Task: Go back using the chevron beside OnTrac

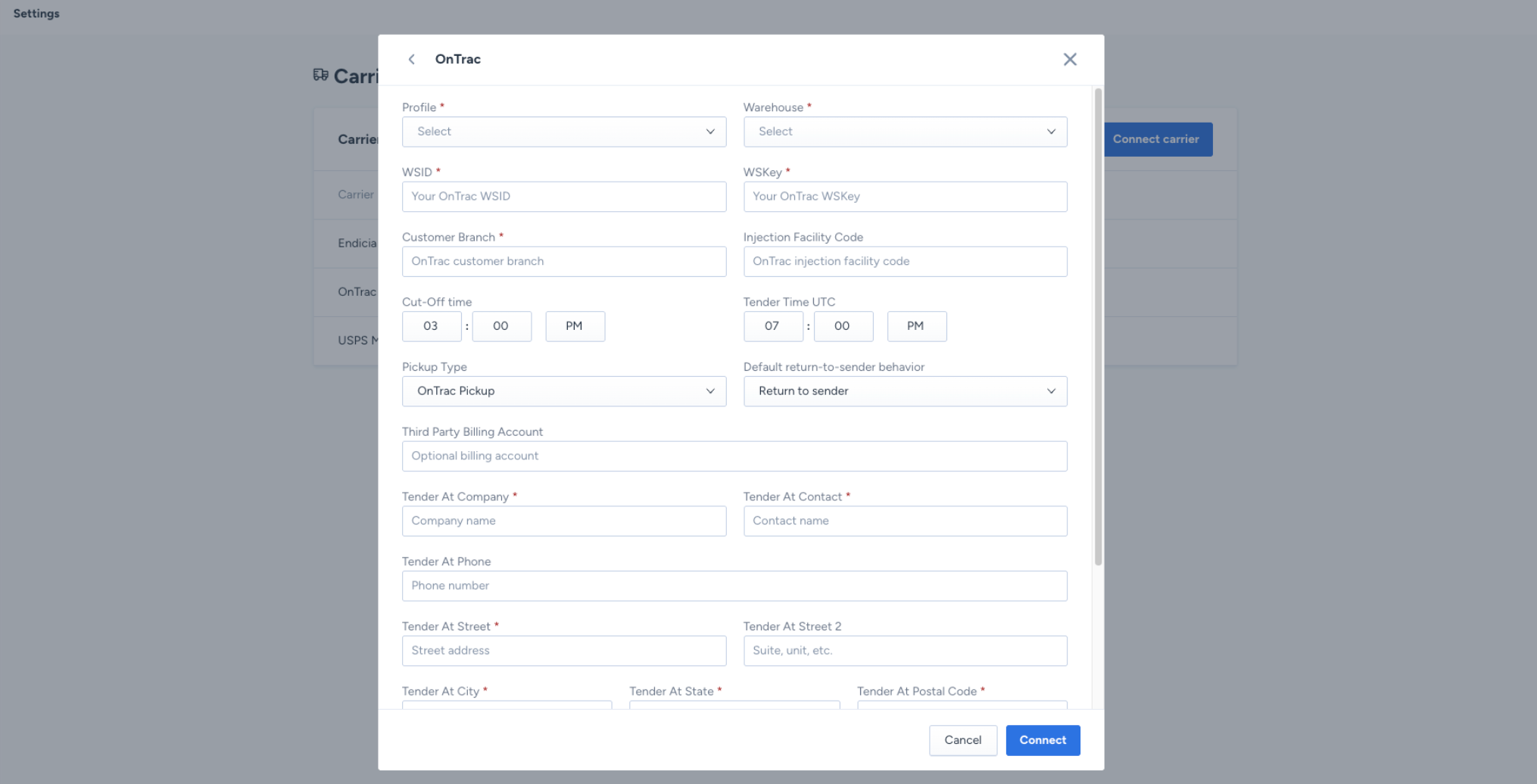Action: pos(411,59)
